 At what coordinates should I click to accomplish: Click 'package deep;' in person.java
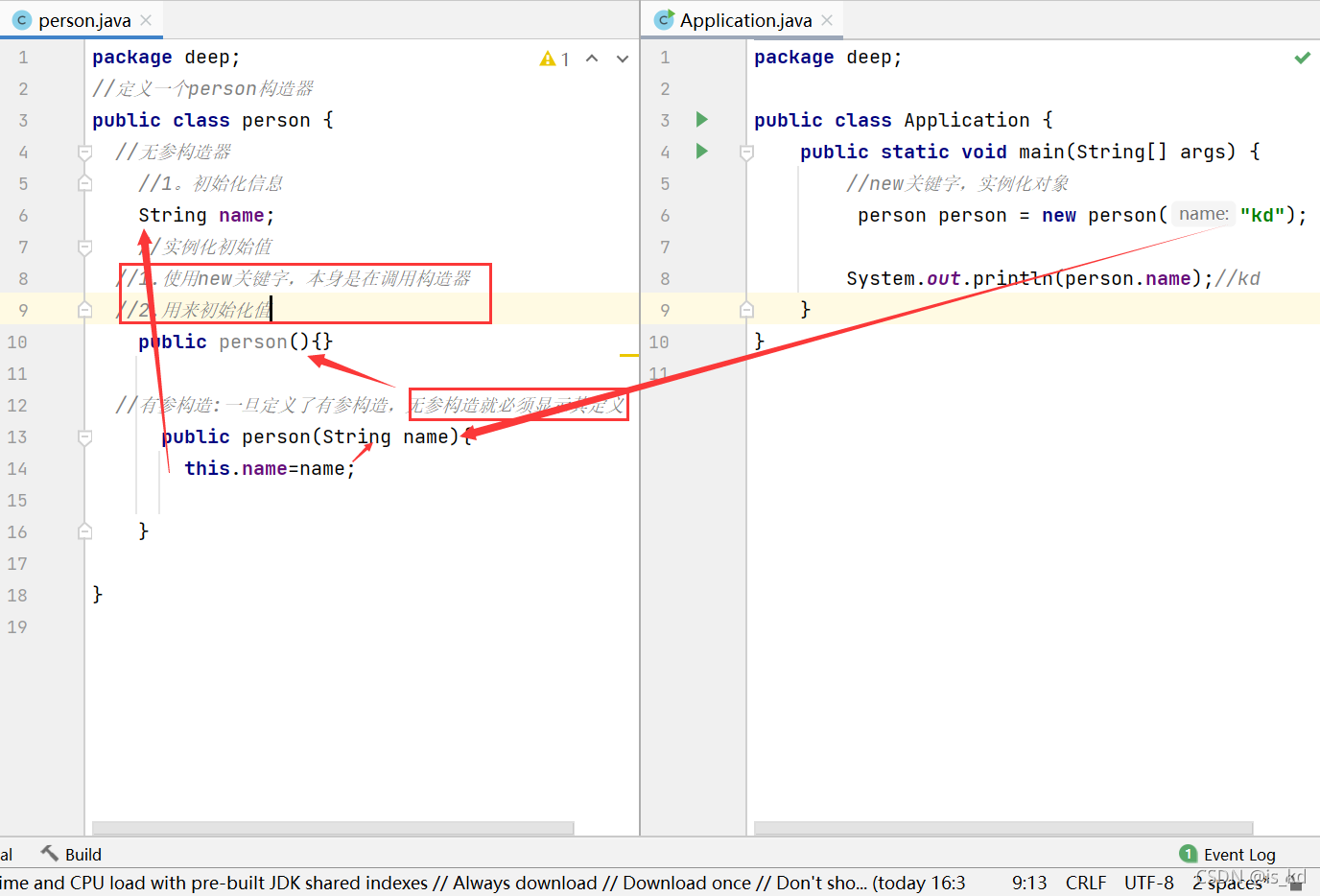(x=166, y=57)
